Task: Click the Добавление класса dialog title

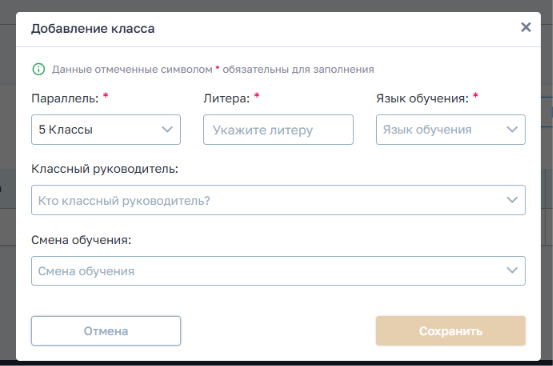Action: pyautogui.click(x=93, y=29)
